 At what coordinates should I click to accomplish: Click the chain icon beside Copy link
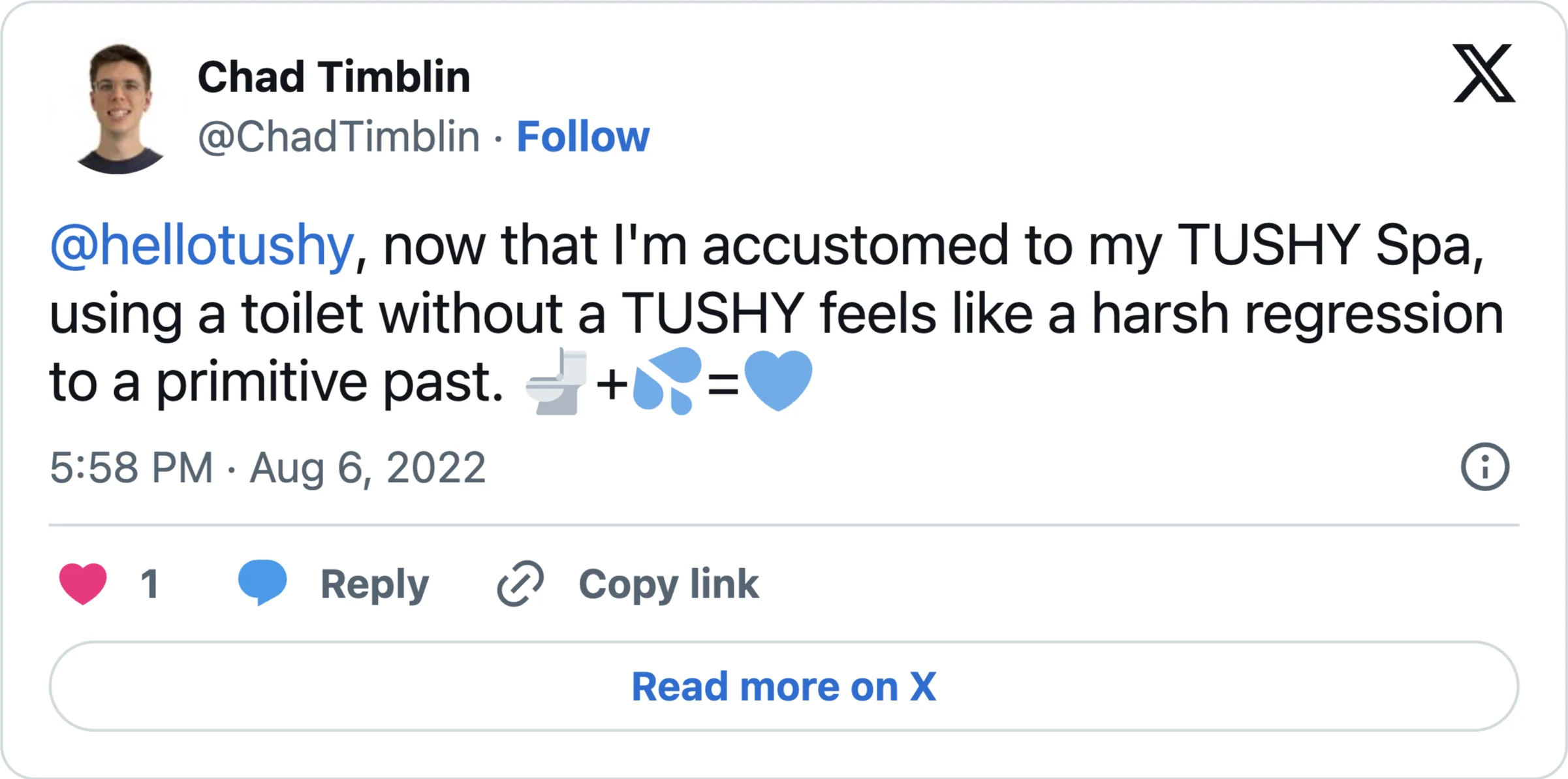[519, 582]
